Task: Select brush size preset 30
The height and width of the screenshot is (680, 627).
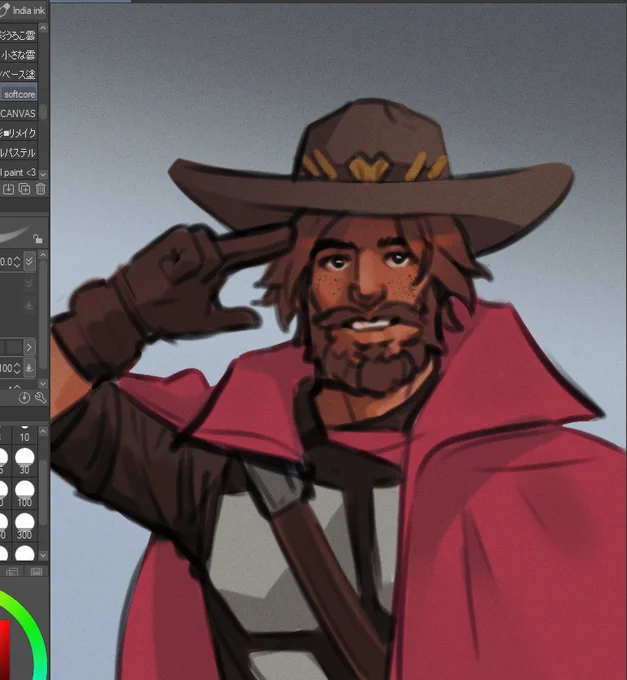Action: [x=24, y=461]
